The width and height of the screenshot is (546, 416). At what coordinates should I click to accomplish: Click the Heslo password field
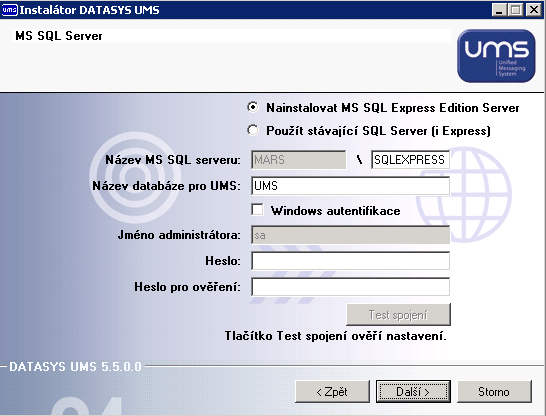pyautogui.click(x=350, y=261)
